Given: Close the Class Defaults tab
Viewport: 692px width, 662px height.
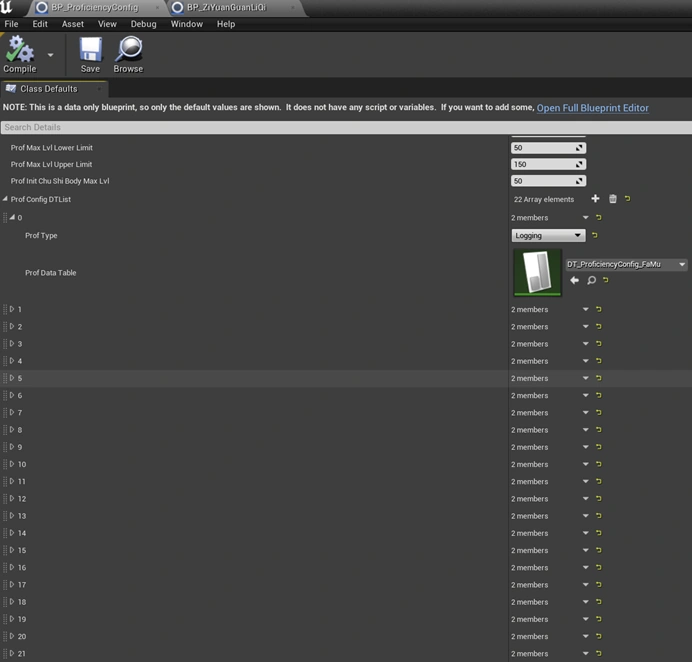Looking at the screenshot, I should [x=99, y=89].
